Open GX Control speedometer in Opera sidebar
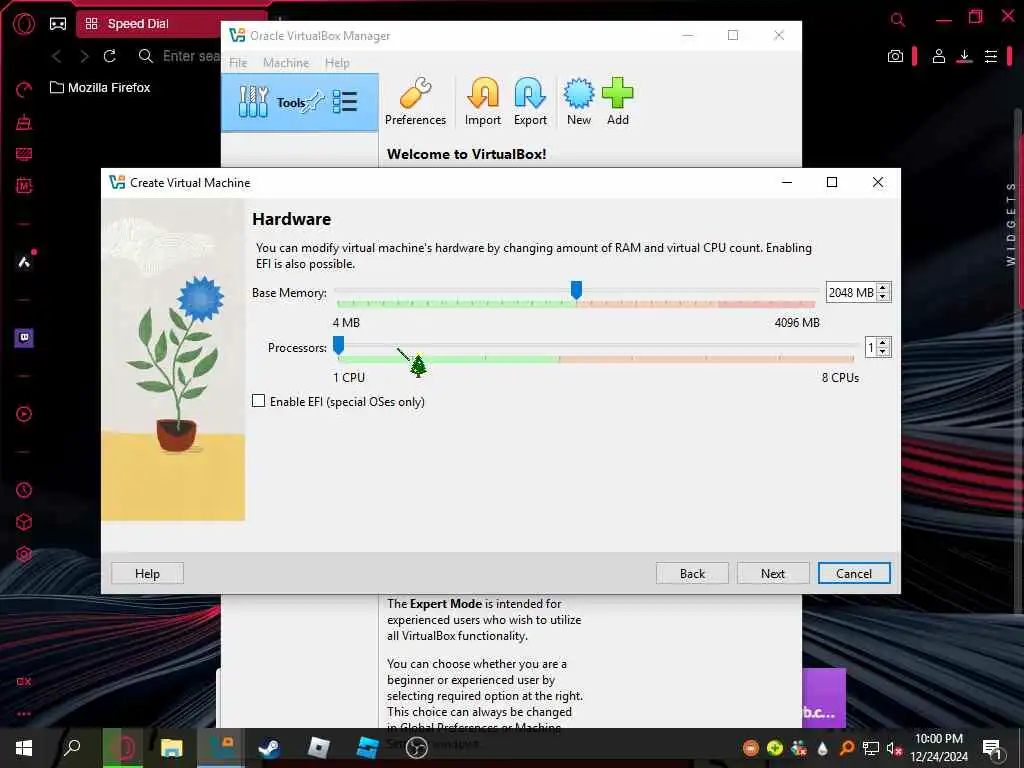 tap(24, 89)
